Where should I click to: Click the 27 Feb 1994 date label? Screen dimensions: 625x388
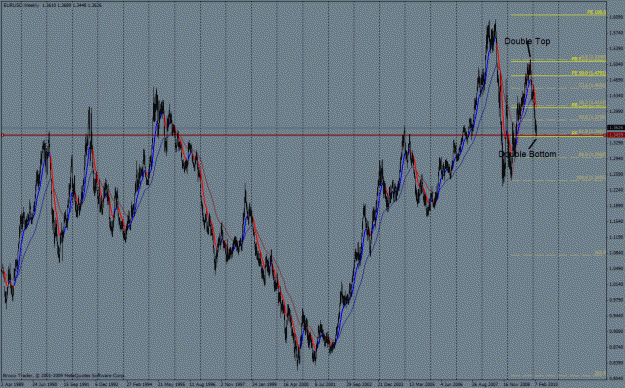[139, 384]
